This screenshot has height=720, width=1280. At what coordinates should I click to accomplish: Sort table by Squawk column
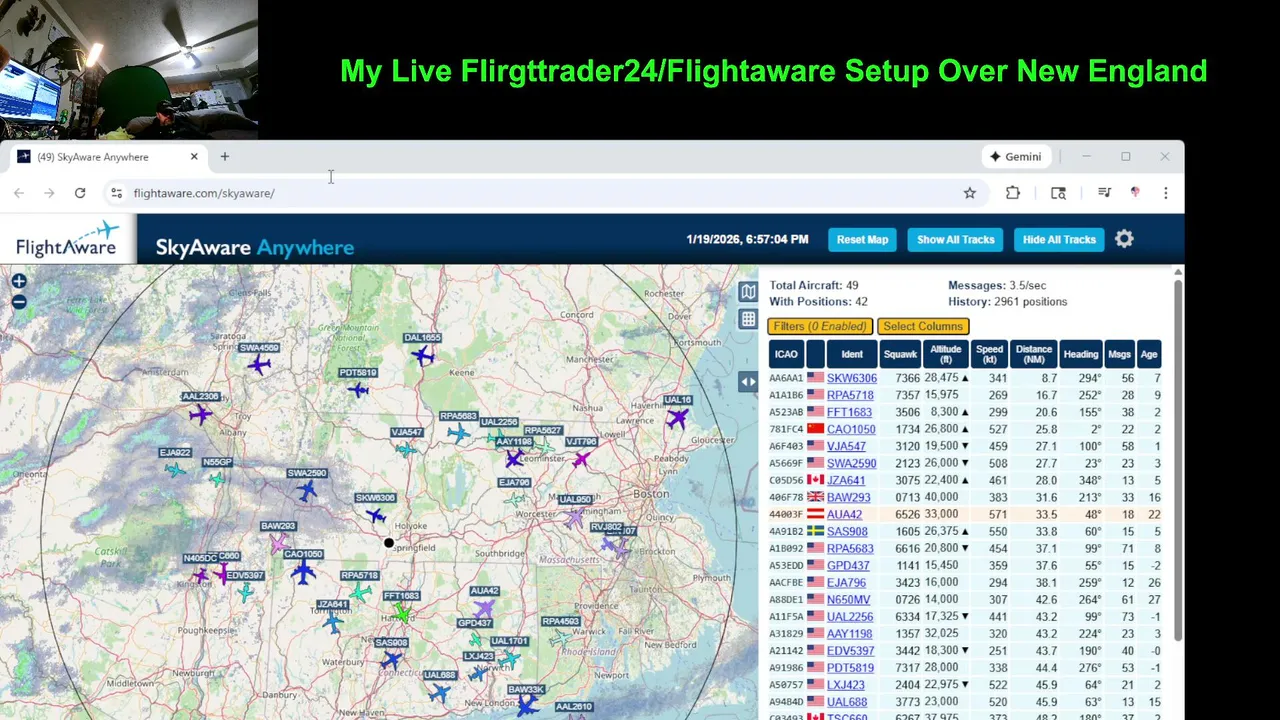(900, 354)
